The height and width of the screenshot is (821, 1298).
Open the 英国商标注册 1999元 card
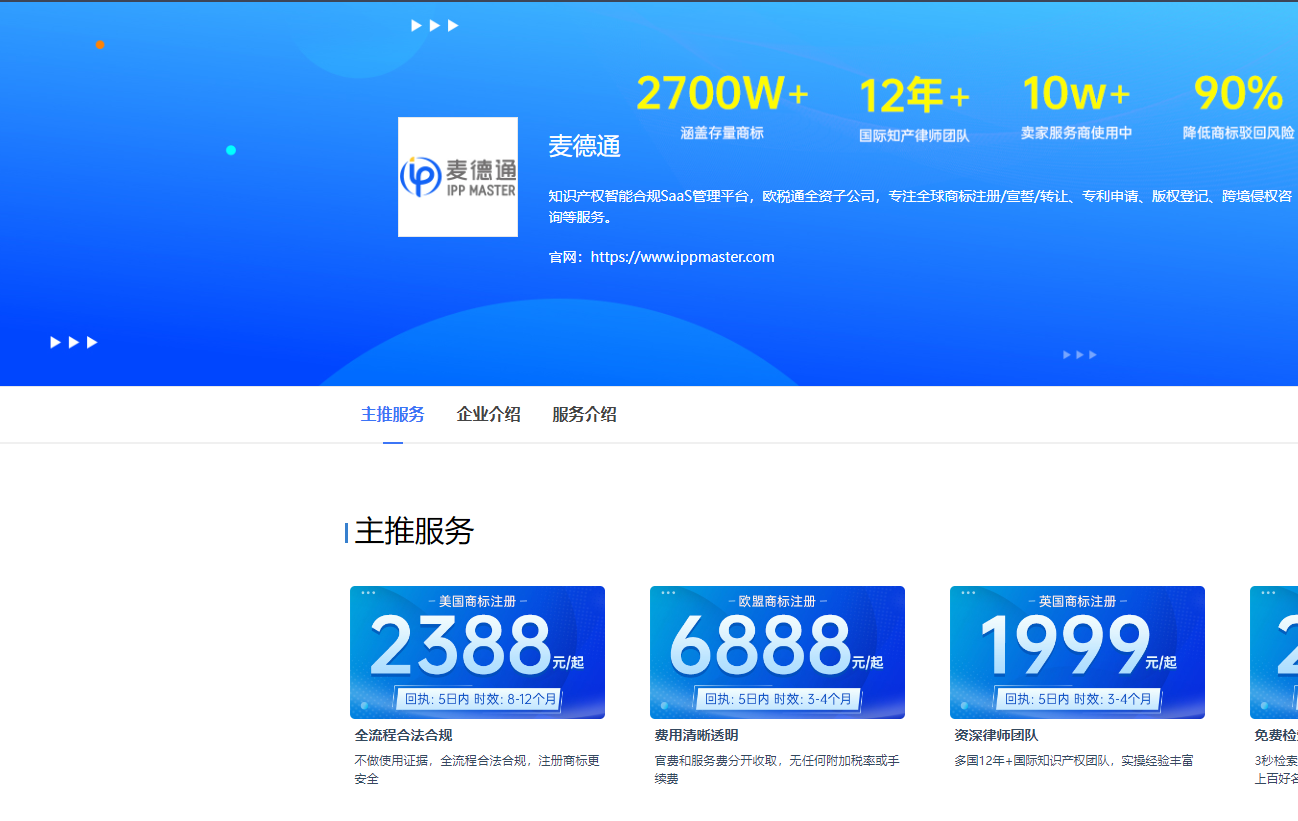[x=1077, y=652]
